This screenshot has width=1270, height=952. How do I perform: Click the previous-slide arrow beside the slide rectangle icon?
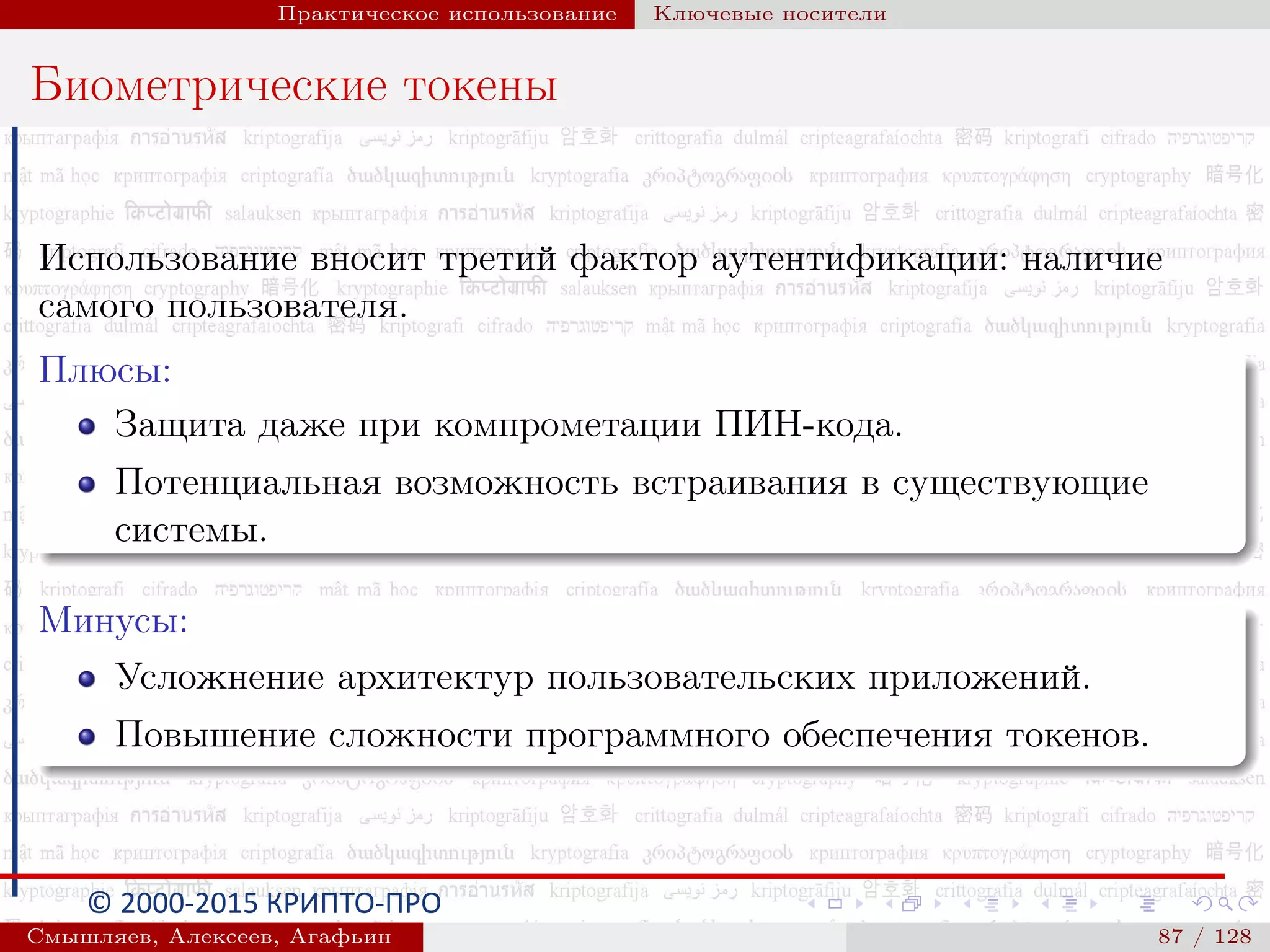tap(811, 904)
